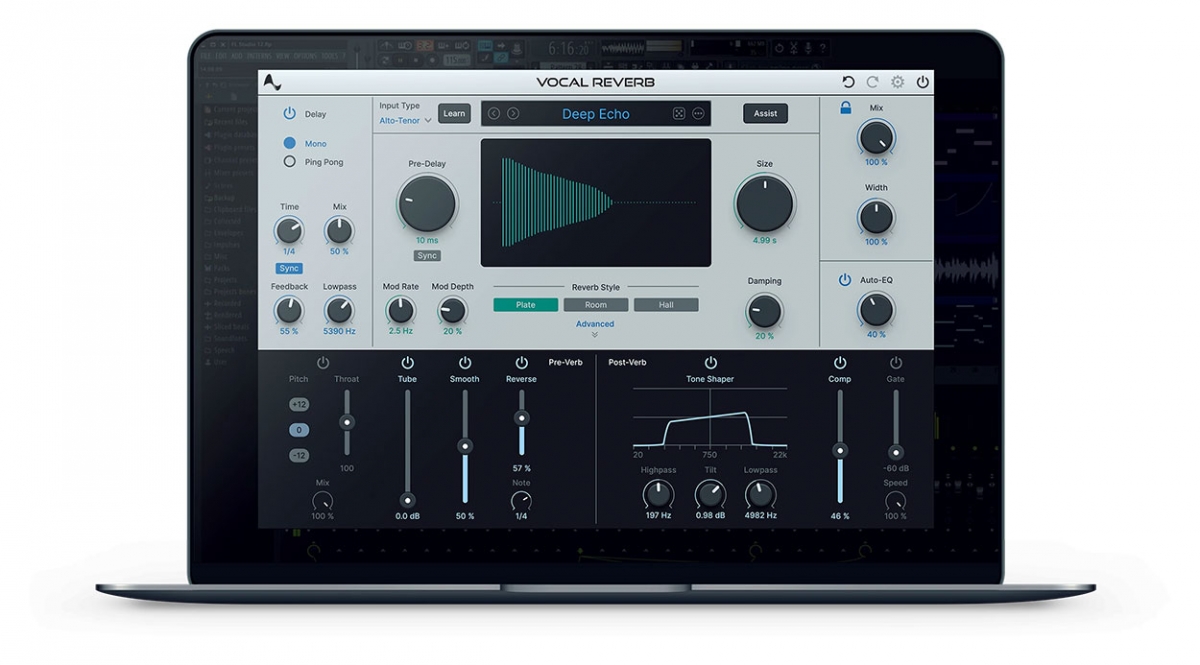Image resolution: width=1200 pixels, height=665 pixels.
Task: Click the Gate slider handle at -60 dB
Action: point(895,452)
